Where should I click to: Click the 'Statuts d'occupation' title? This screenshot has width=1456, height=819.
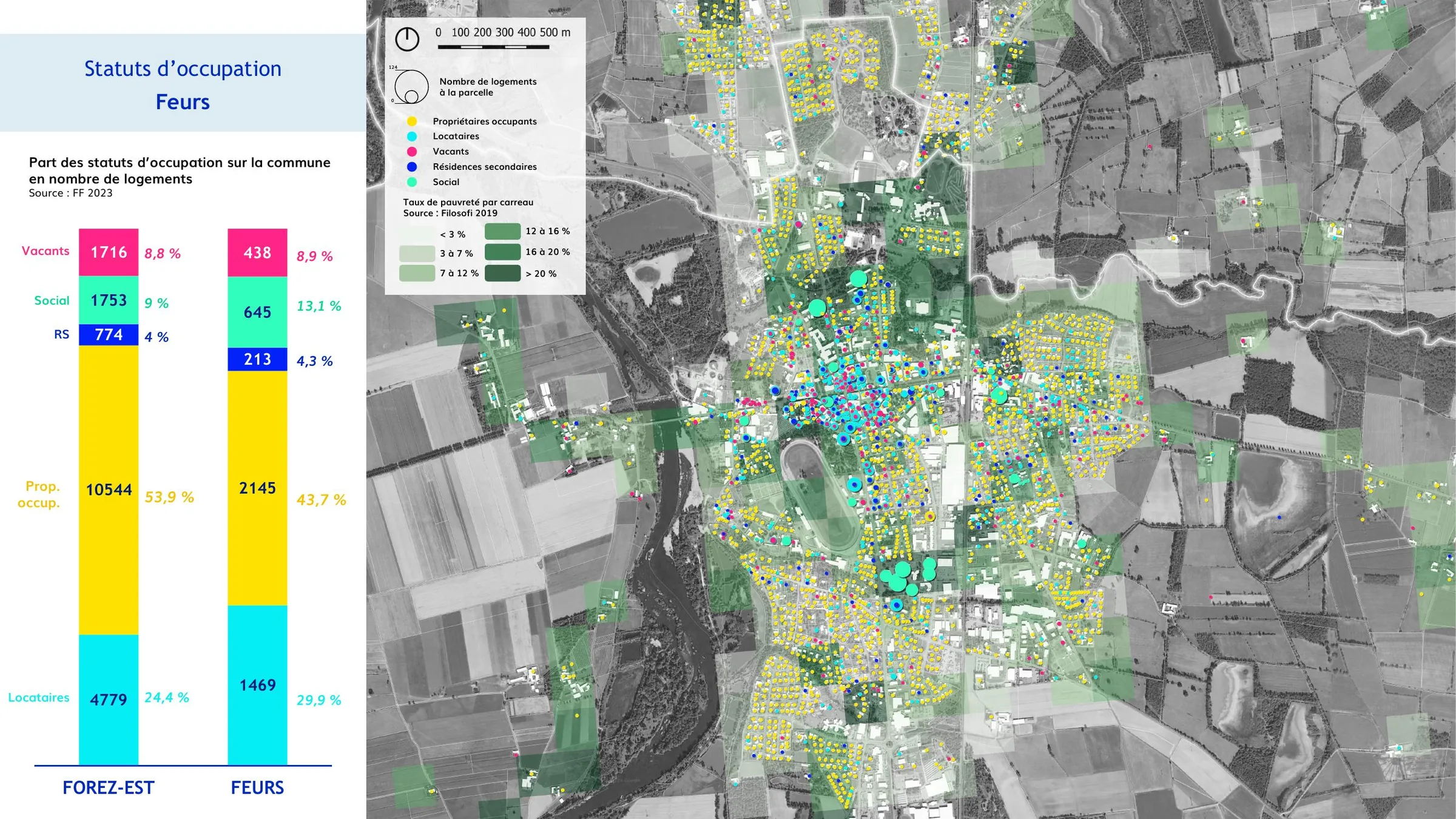point(183,69)
